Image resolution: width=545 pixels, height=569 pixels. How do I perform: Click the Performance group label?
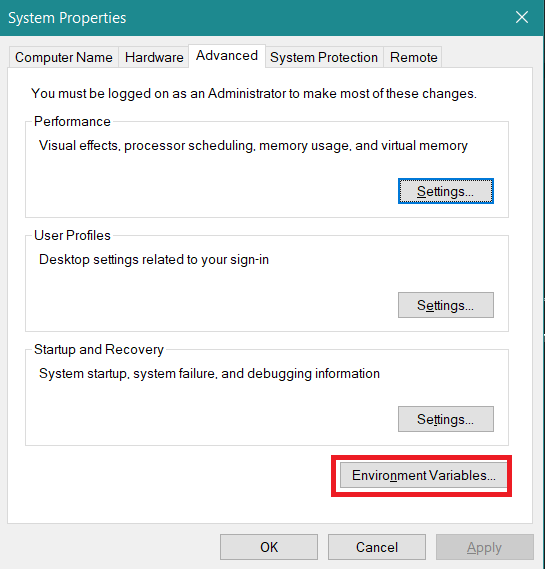[72, 122]
